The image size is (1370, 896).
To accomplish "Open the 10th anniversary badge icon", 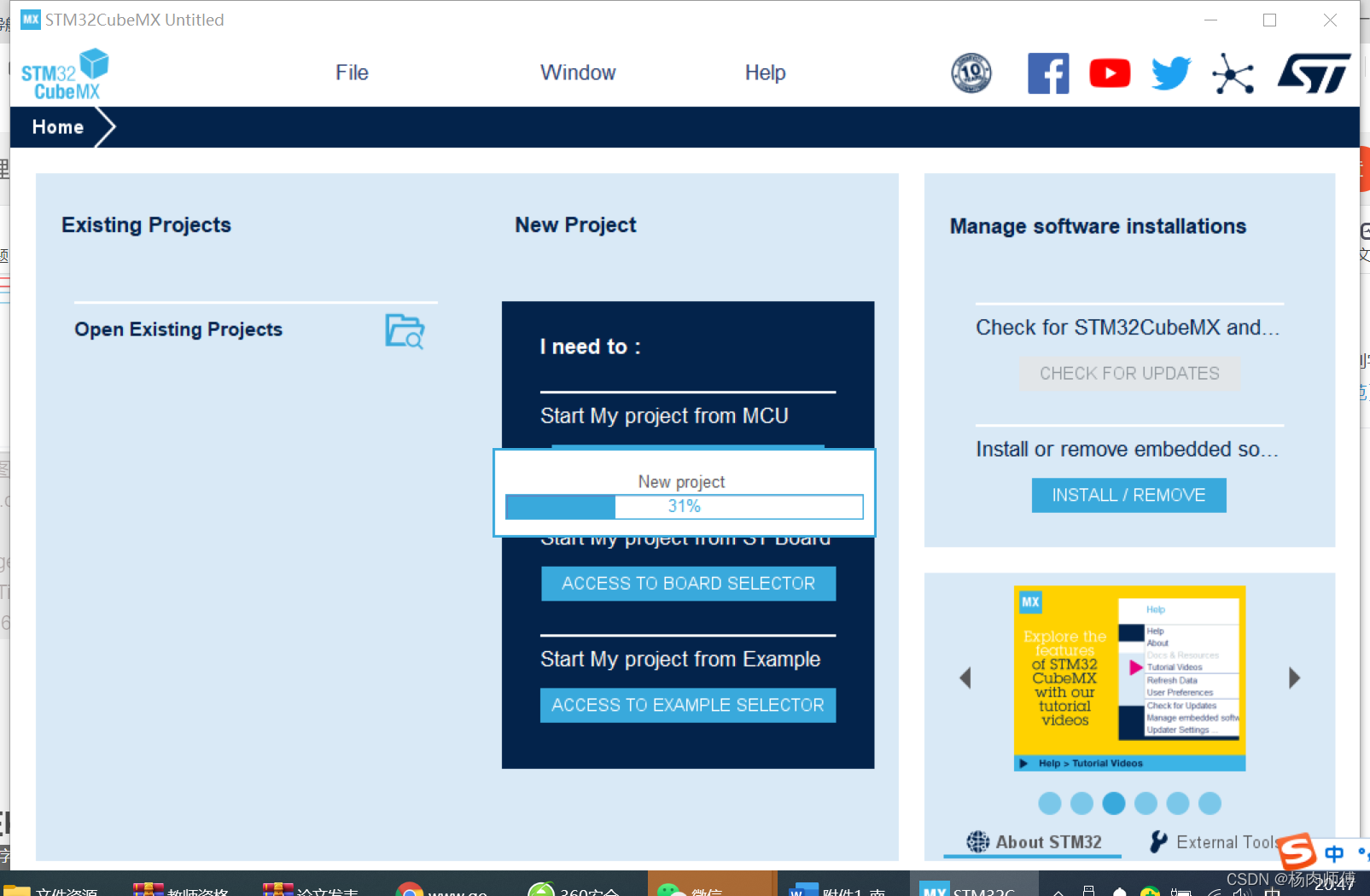I will click(971, 73).
